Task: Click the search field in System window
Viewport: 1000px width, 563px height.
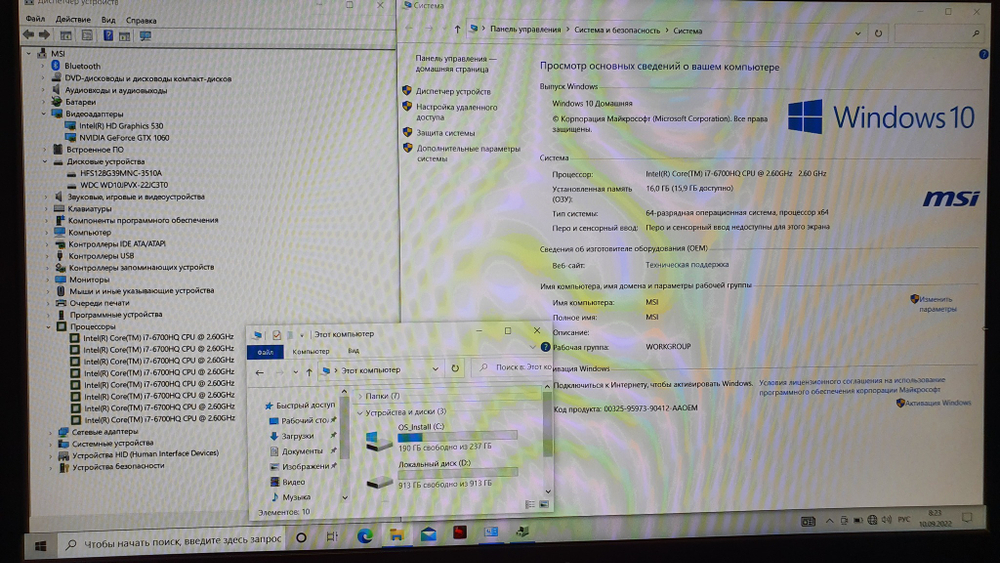Action: [938, 33]
